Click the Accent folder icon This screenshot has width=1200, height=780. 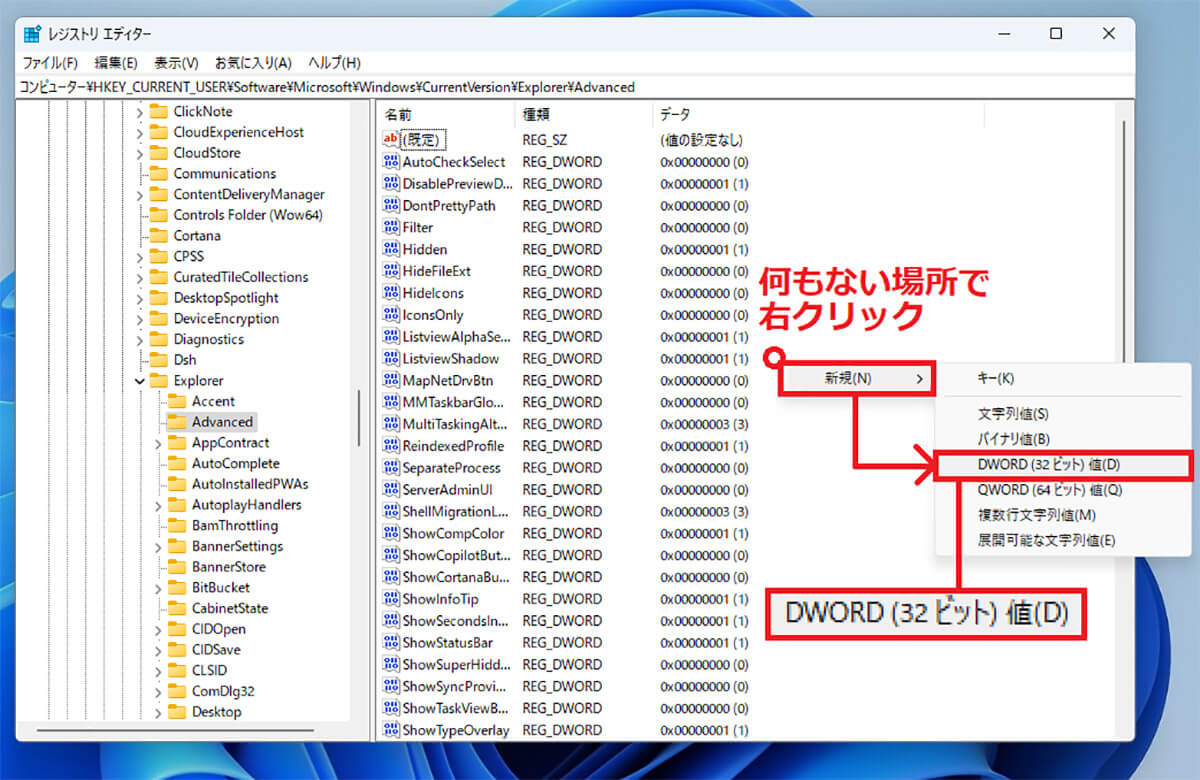(x=177, y=401)
